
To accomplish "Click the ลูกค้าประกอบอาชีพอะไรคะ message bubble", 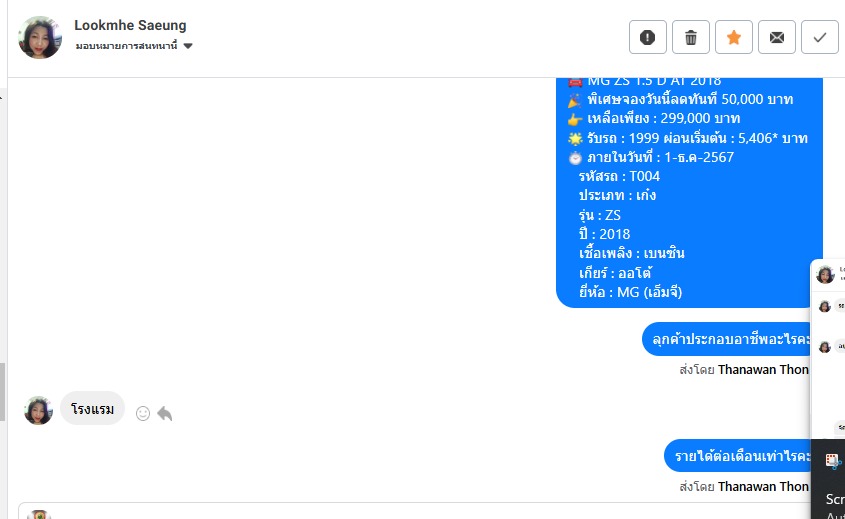I will [x=728, y=340].
